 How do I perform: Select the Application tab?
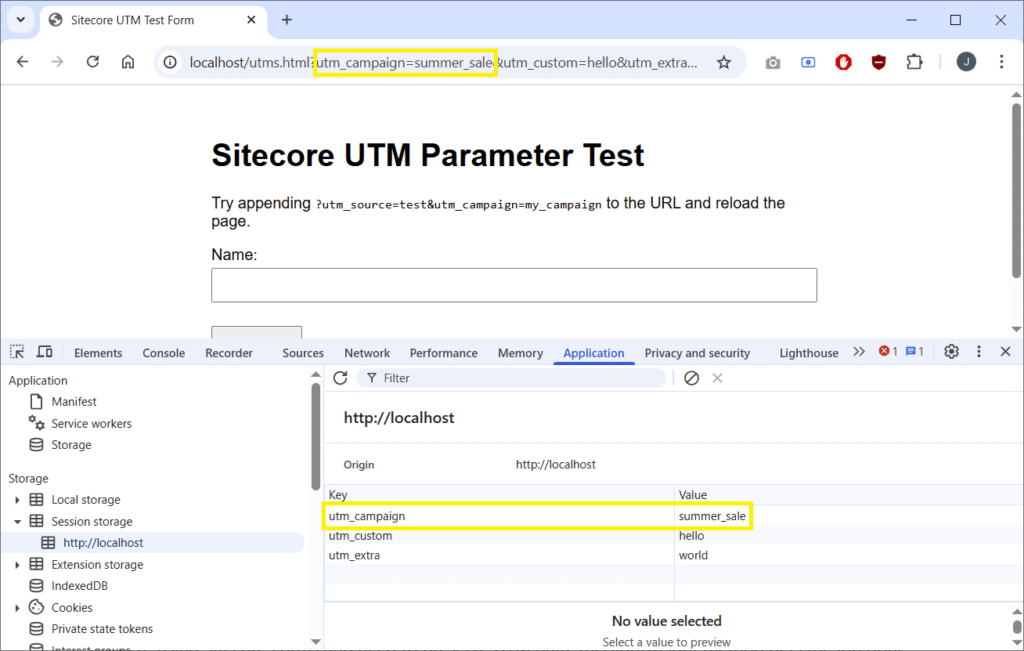(594, 353)
